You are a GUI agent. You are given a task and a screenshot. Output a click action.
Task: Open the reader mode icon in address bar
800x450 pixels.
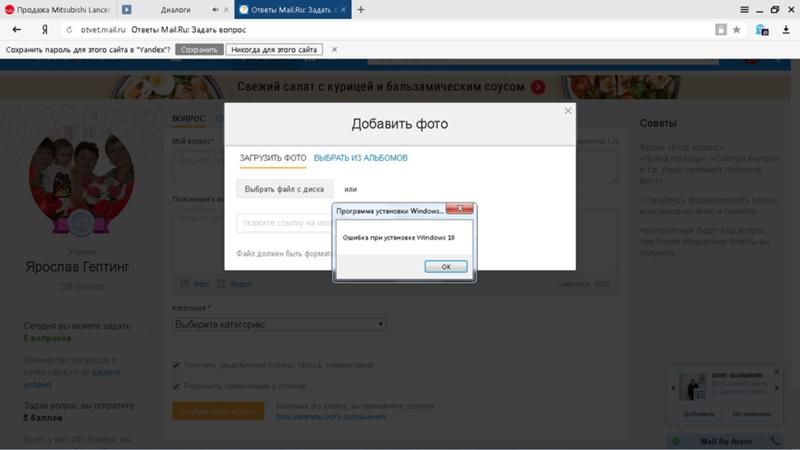tap(720, 30)
